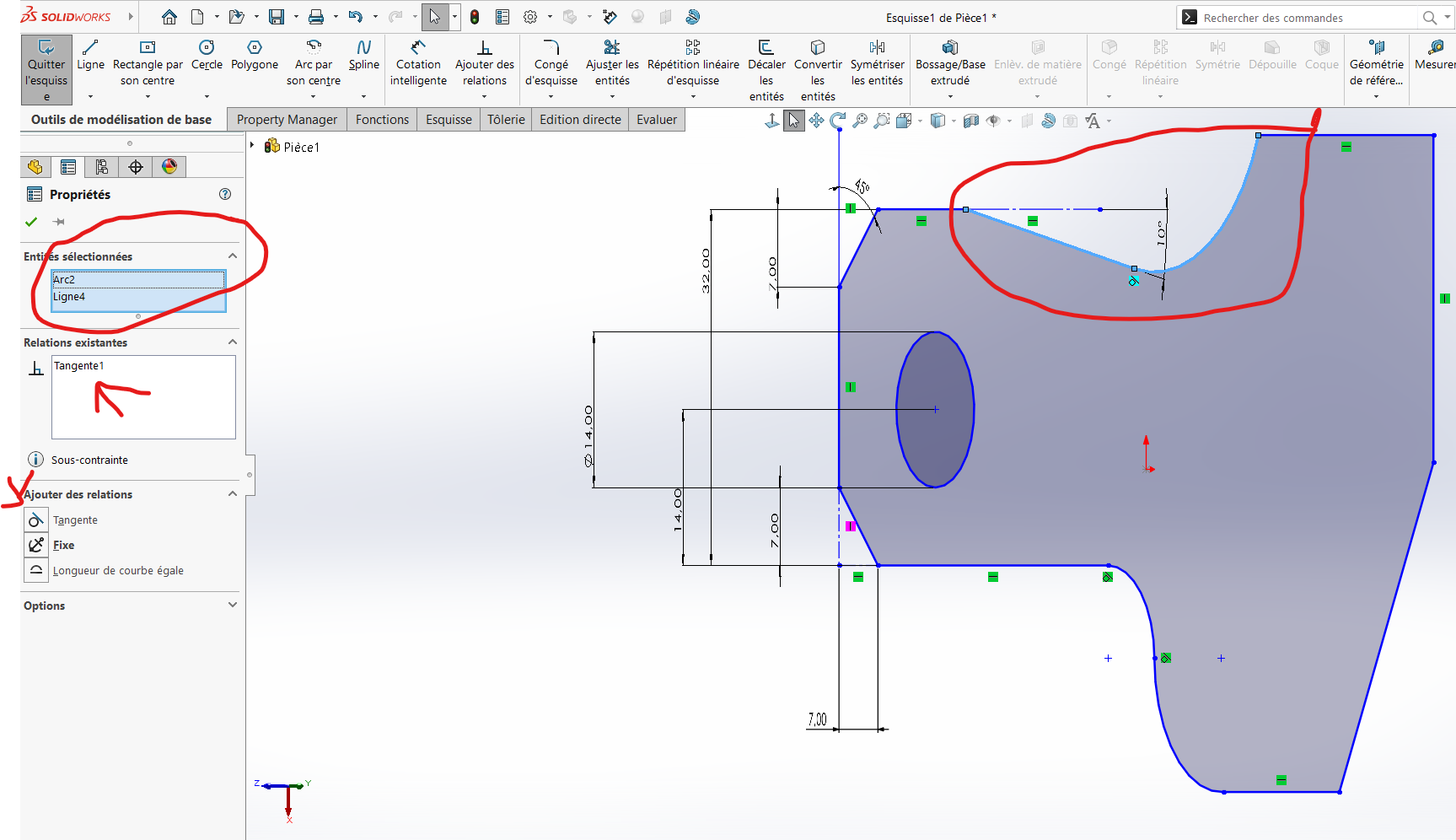Switch to the Tôlerie tab
The width and height of the screenshot is (1456, 840).
pos(506,120)
